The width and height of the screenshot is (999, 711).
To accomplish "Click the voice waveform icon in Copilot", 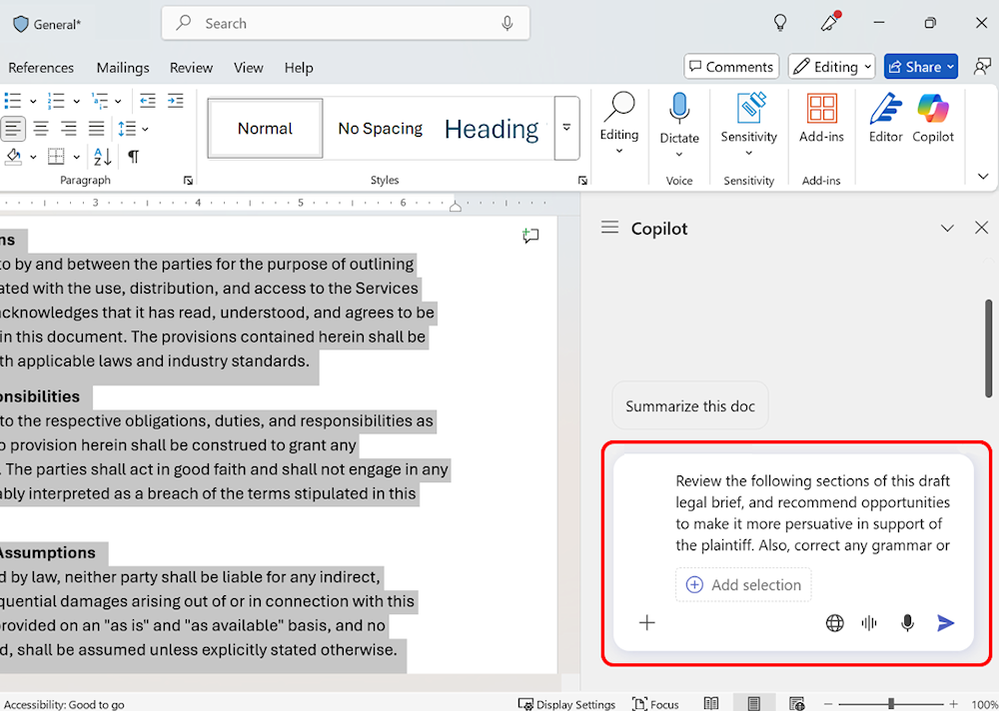I will 869,622.
